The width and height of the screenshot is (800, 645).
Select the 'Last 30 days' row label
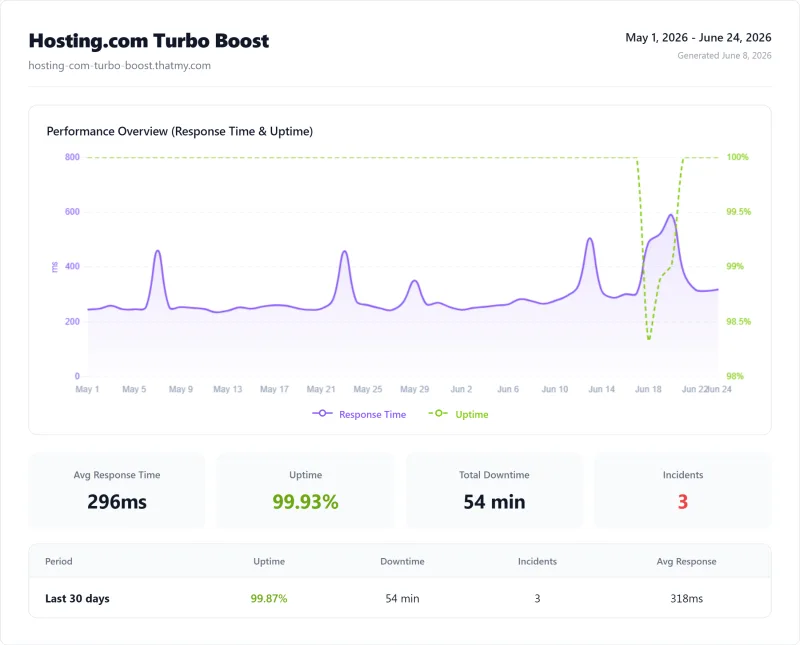click(77, 599)
